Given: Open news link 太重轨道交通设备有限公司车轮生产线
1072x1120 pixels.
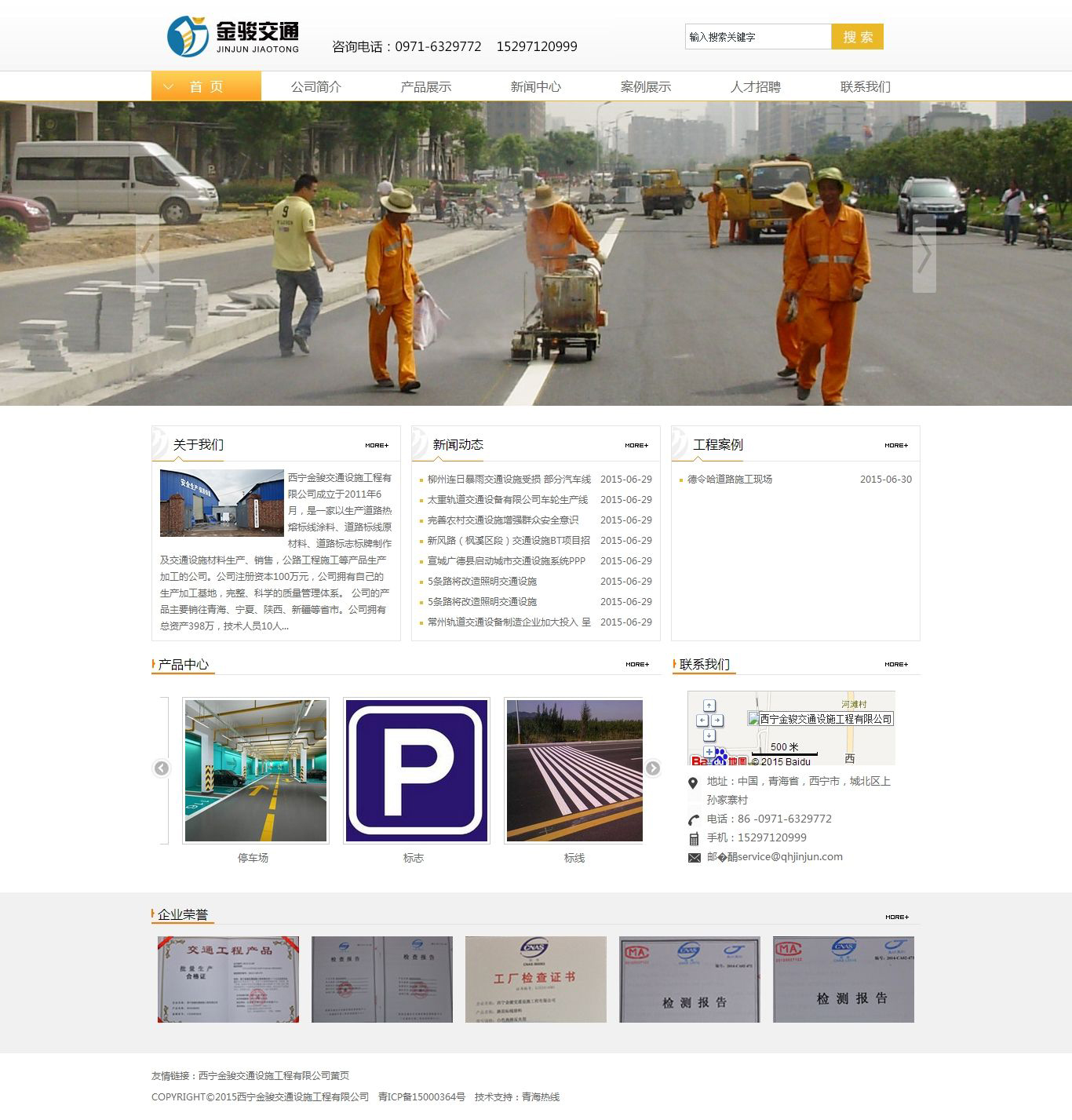Looking at the screenshot, I should point(507,500).
